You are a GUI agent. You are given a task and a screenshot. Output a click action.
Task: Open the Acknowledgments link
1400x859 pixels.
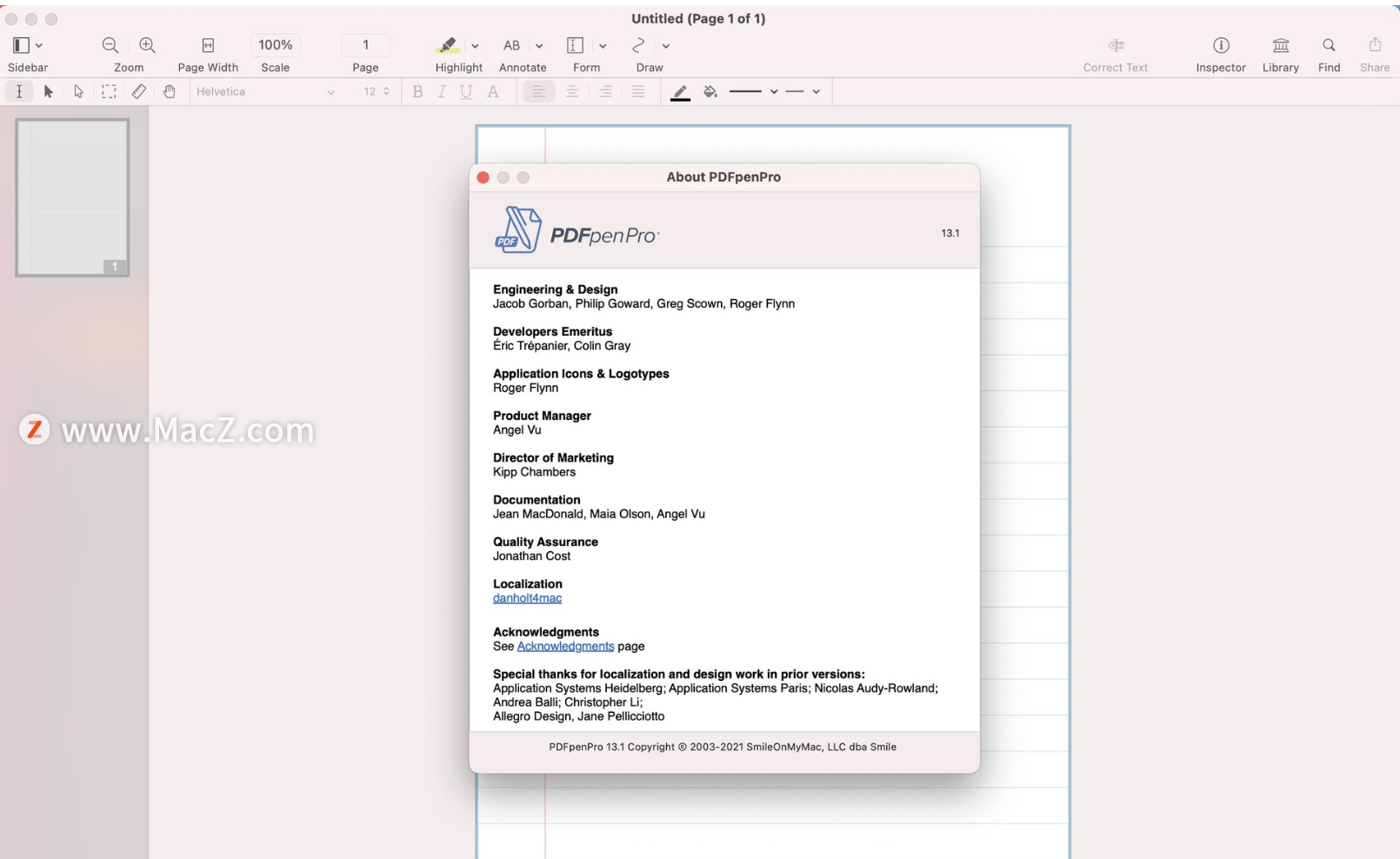565,647
